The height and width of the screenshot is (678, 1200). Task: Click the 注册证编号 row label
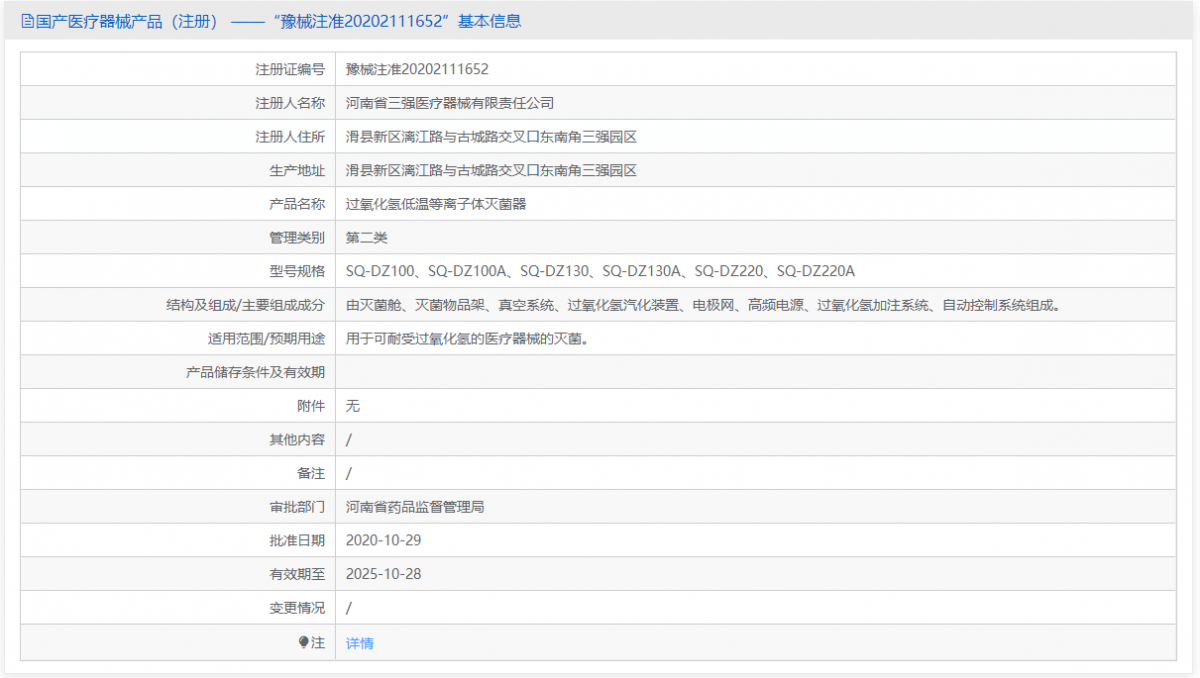(288, 68)
